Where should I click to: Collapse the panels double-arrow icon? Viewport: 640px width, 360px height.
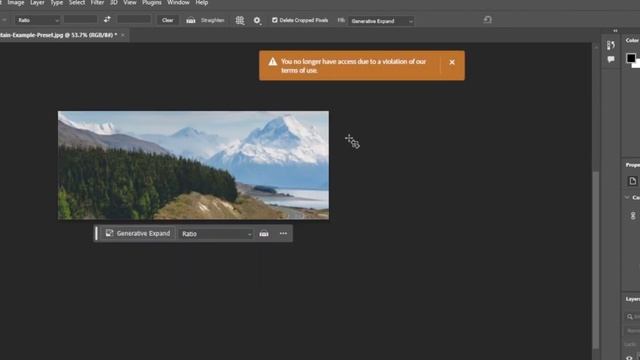pos(616,31)
